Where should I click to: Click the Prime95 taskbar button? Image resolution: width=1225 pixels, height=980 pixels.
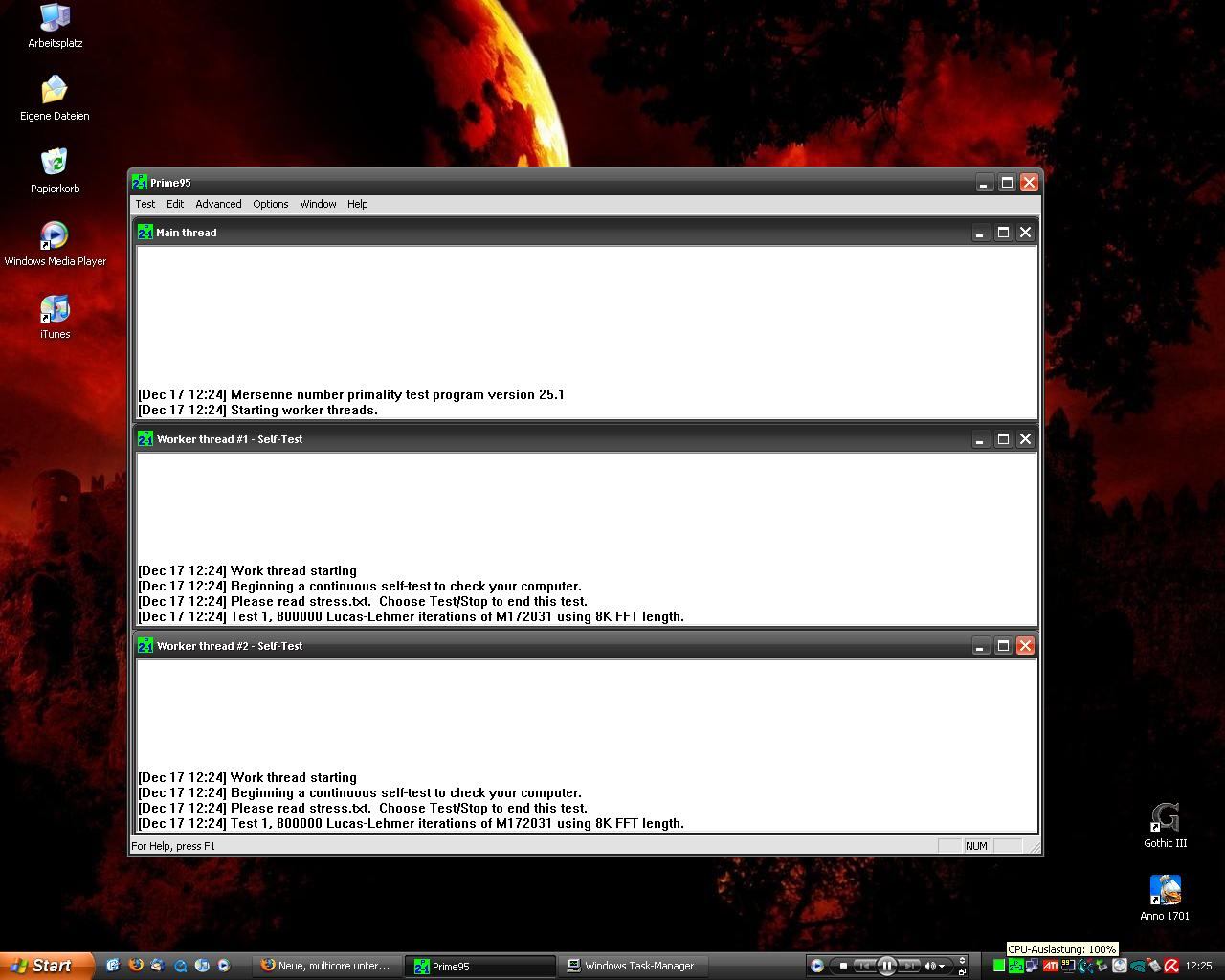point(481,966)
